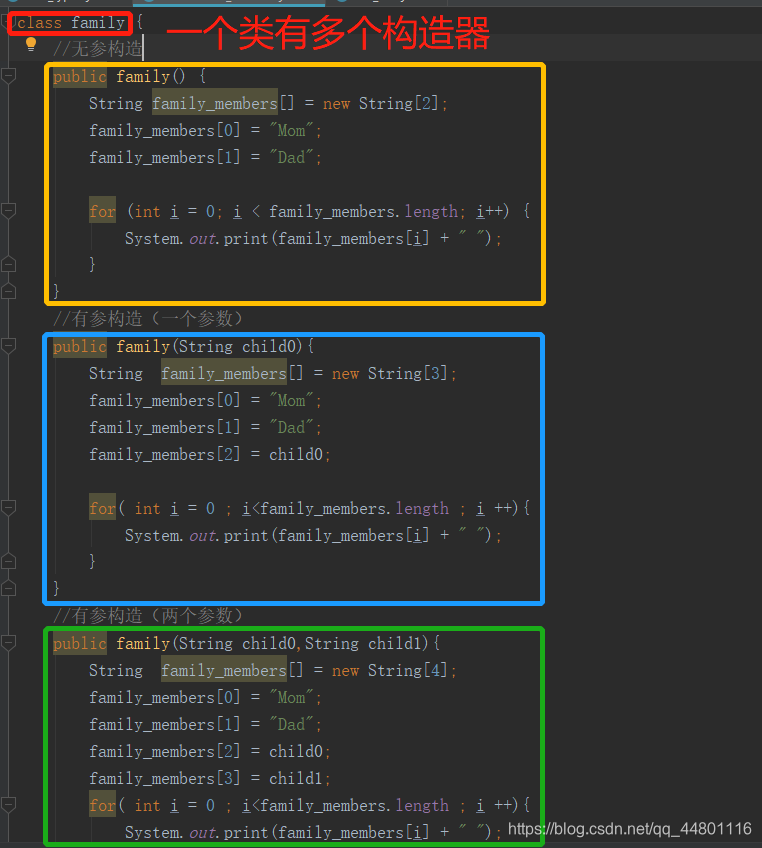Click fold end marker of no-arg constructor's for loop
This screenshot has width=762, height=848.
point(8,264)
